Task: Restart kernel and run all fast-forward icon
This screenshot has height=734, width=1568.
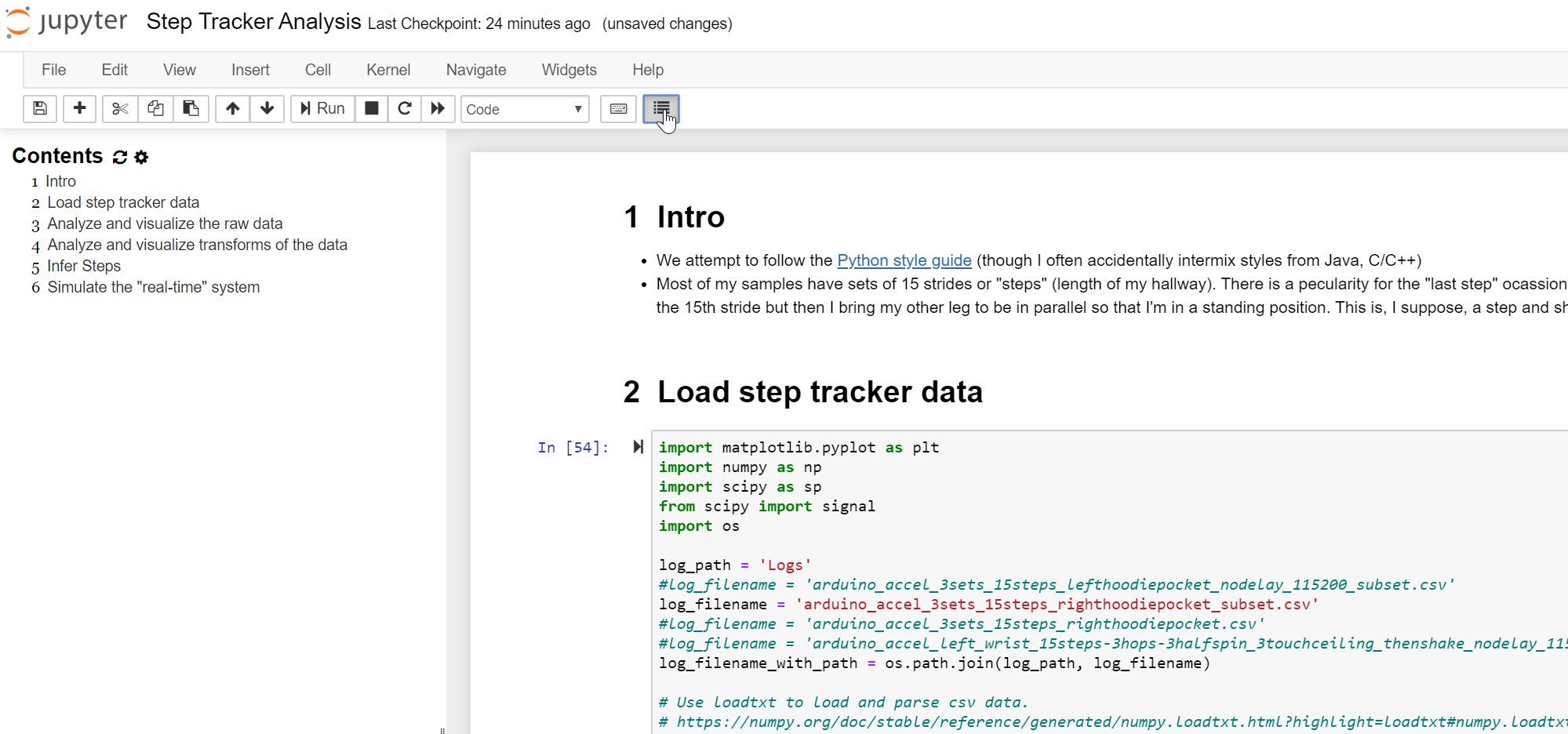Action: tap(438, 108)
